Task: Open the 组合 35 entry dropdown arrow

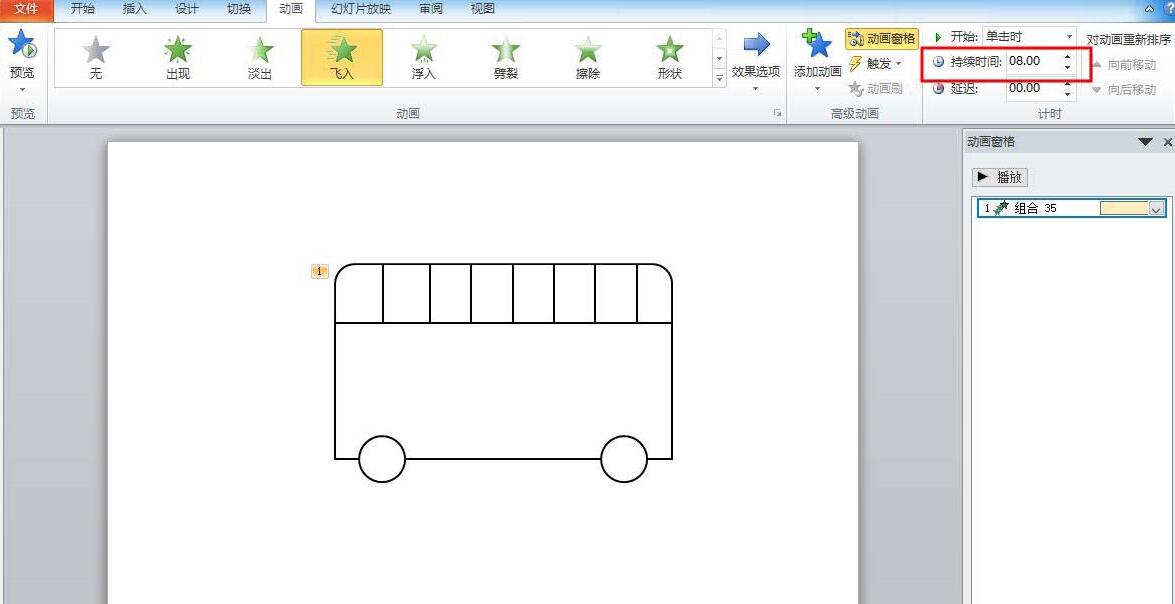Action: pyautogui.click(x=1156, y=209)
